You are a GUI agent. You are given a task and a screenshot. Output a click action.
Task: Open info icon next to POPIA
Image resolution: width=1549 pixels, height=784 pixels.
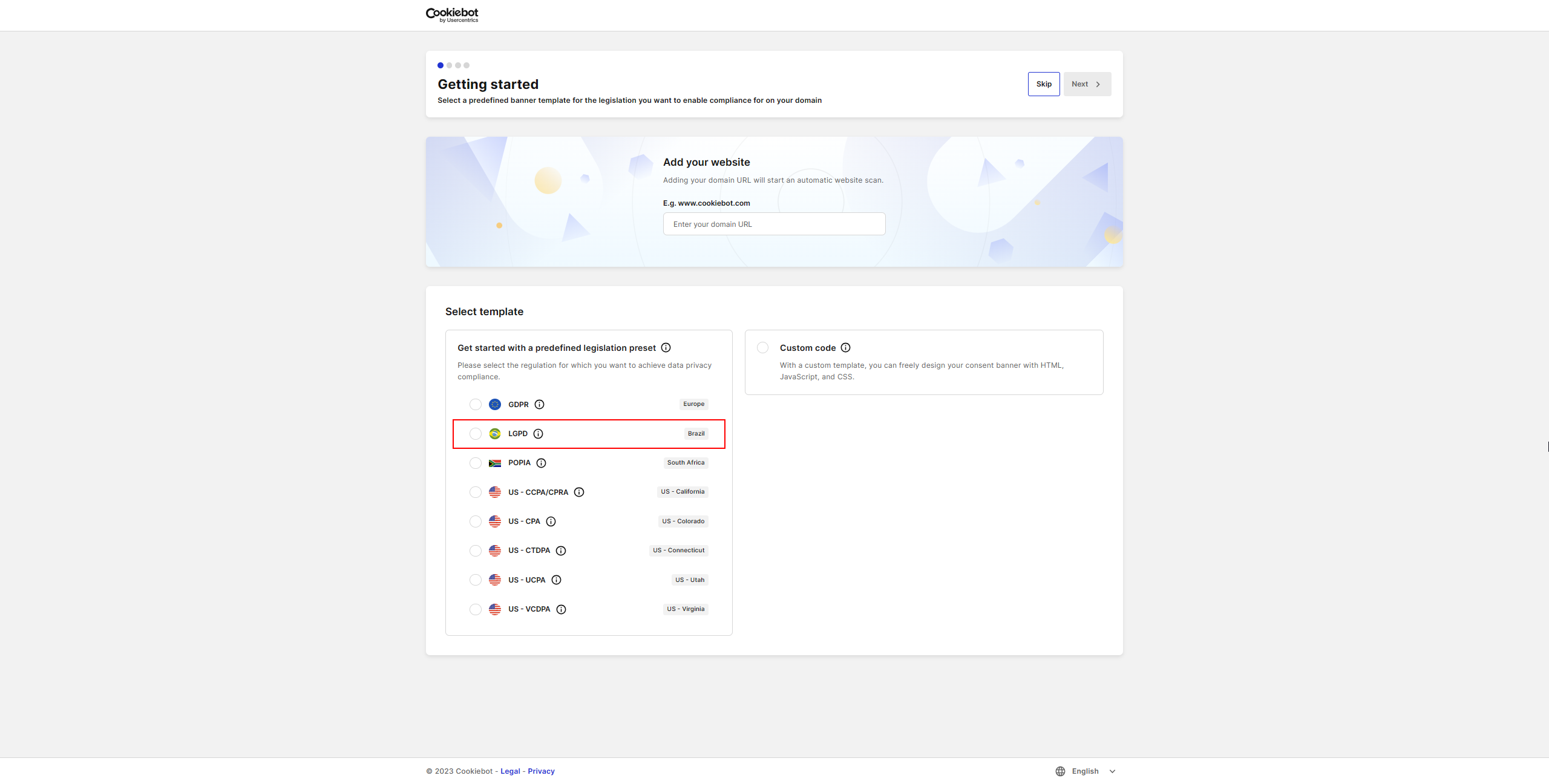tap(541, 463)
